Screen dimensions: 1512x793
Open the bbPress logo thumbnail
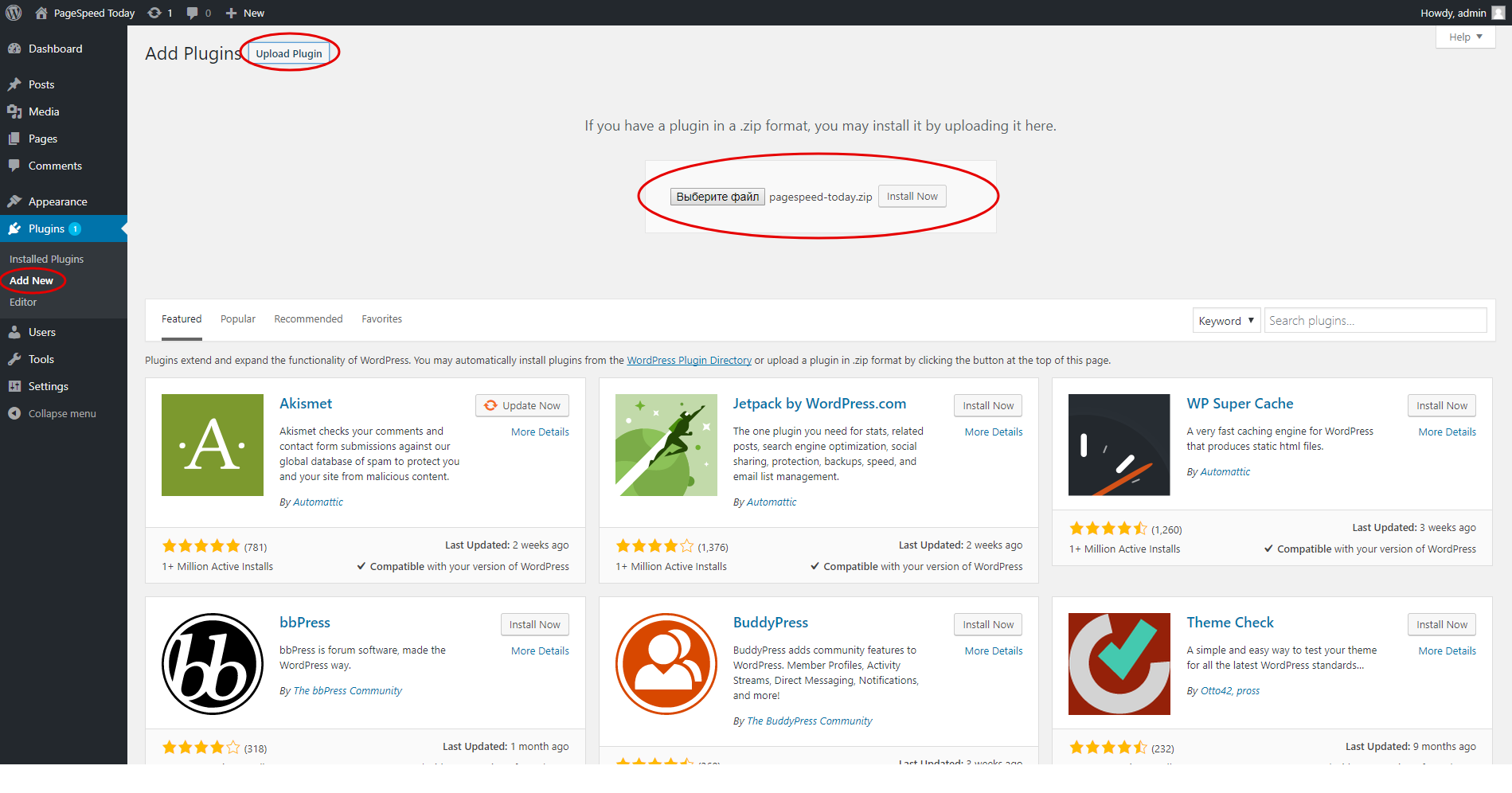pyautogui.click(x=213, y=664)
